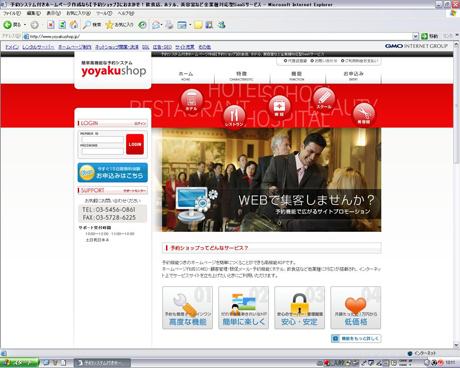Click the browser Refresh toolbar icon
Image resolution: width=460 pixels, height=368 pixels.
click(62, 25)
